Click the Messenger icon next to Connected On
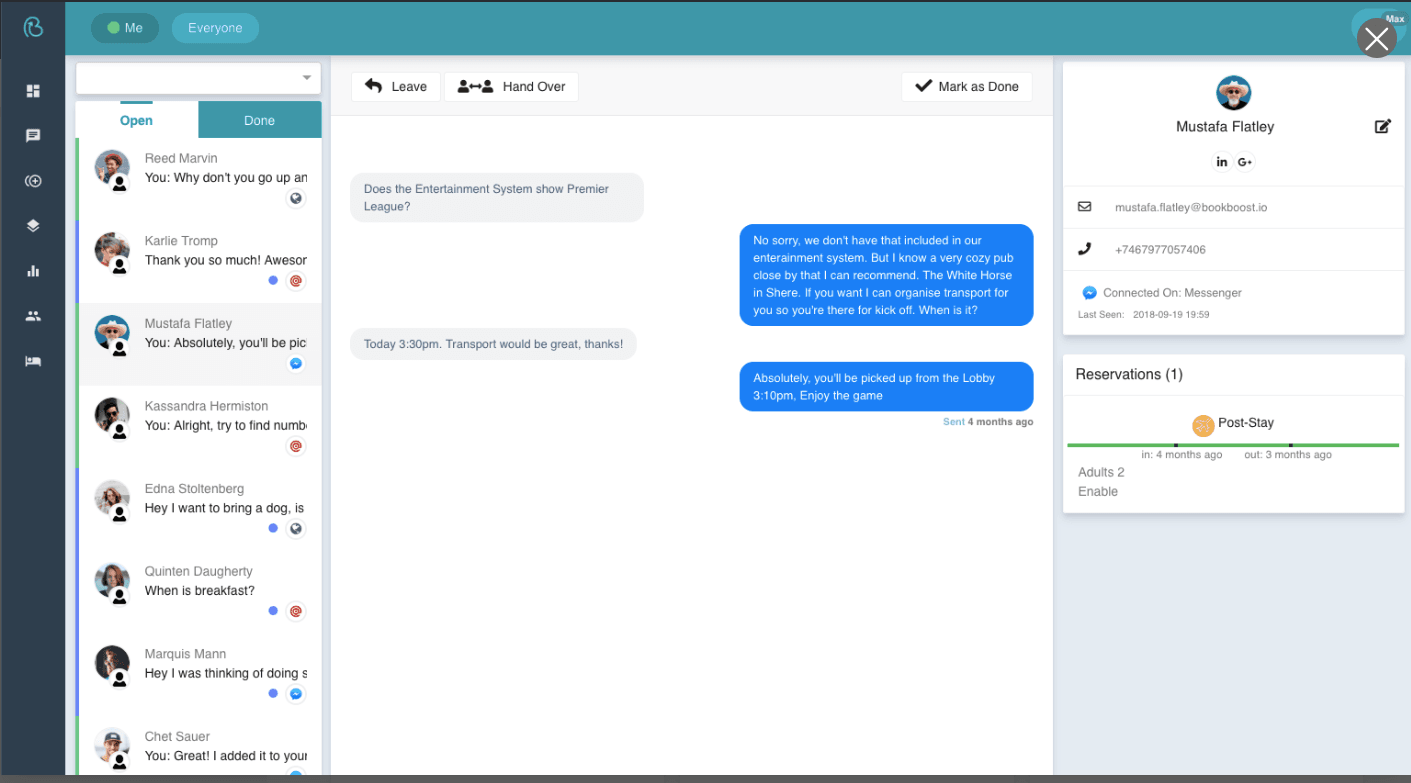 tap(1089, 292)
